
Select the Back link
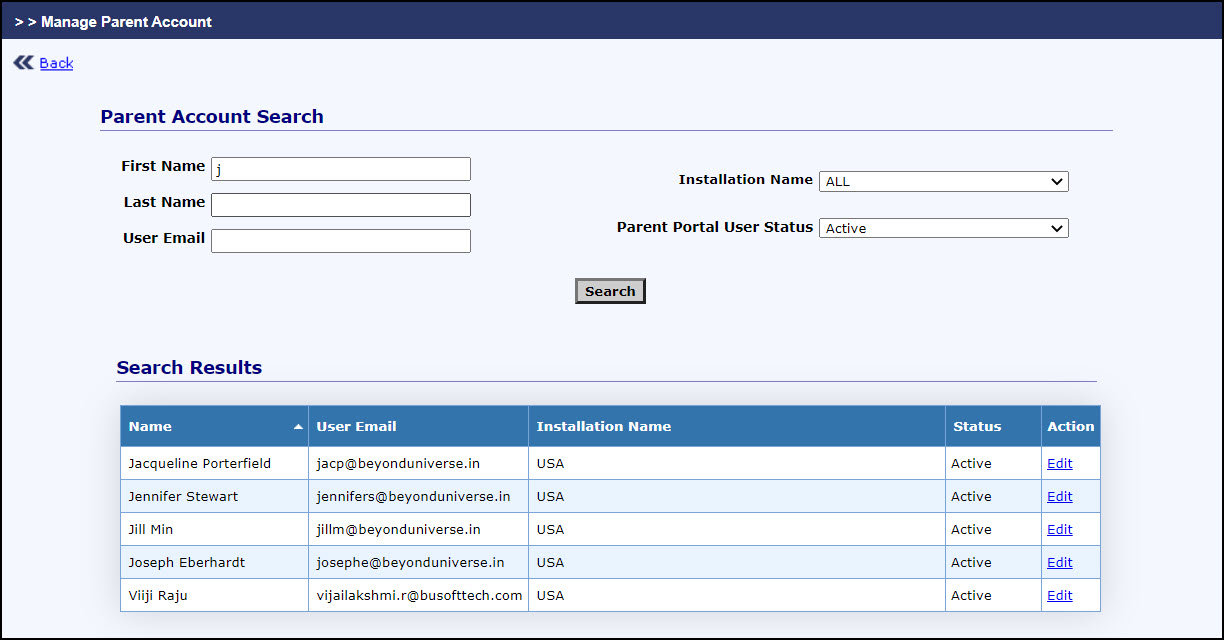(x=56, y=63)
